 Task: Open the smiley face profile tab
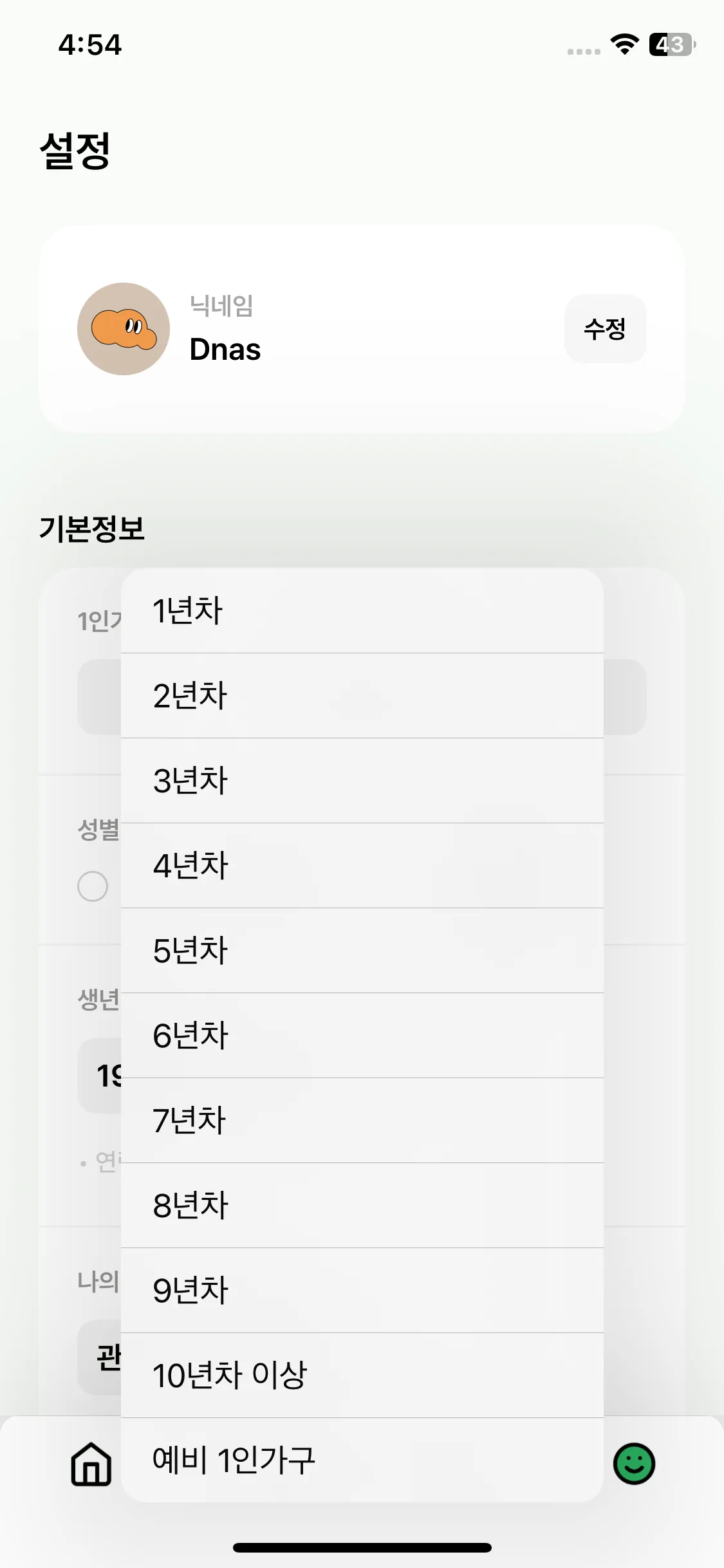634,1464
